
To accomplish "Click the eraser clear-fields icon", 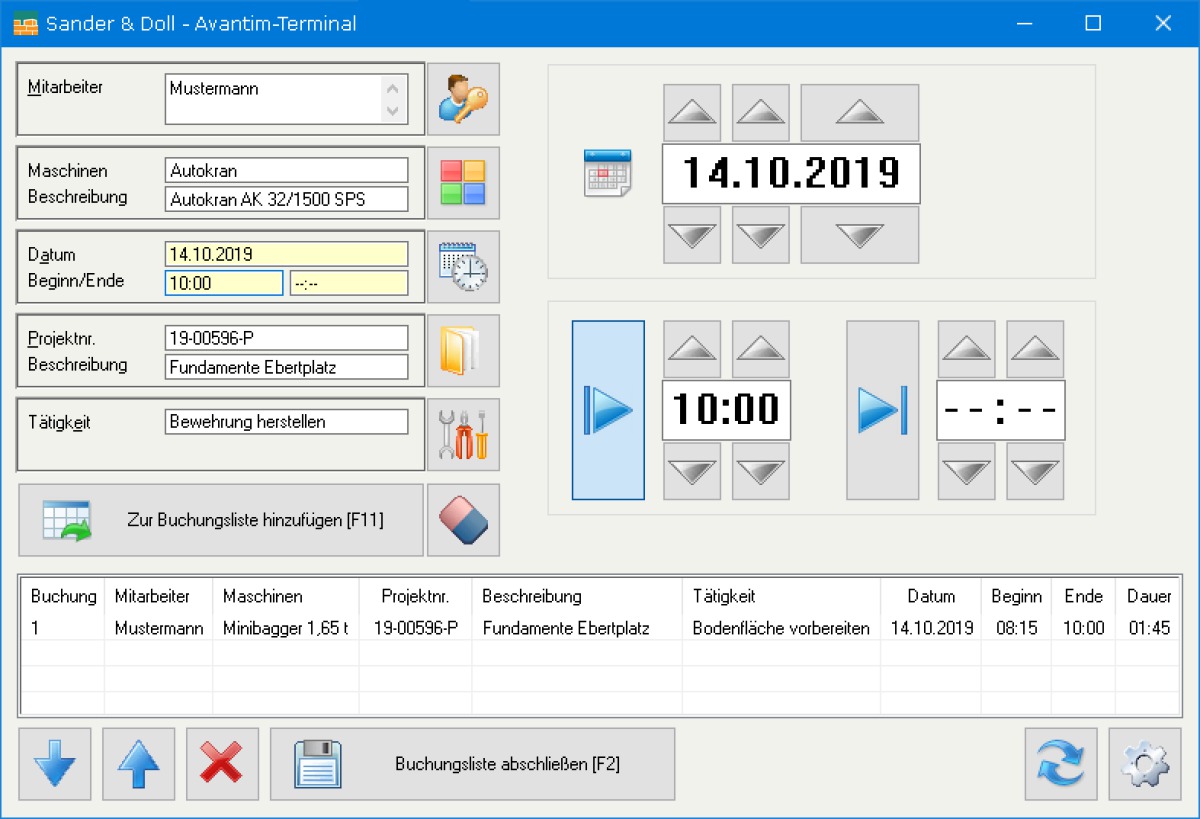I will 463,520.
